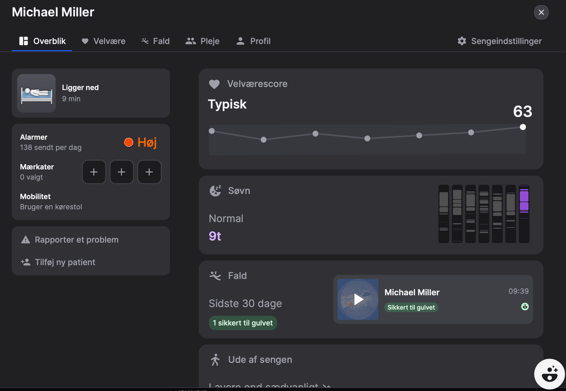
Task: Click the Overblik dashboard icon
Action: coord(23,41)
